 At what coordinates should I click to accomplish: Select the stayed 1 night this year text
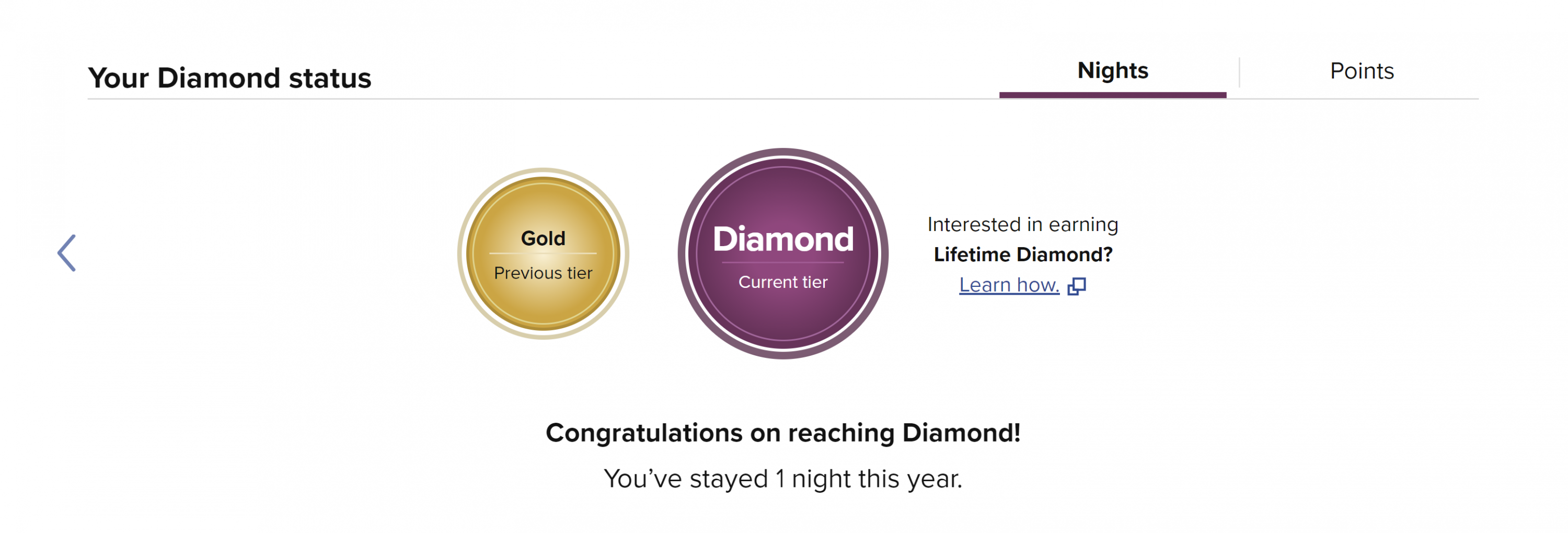coord(783,479)
